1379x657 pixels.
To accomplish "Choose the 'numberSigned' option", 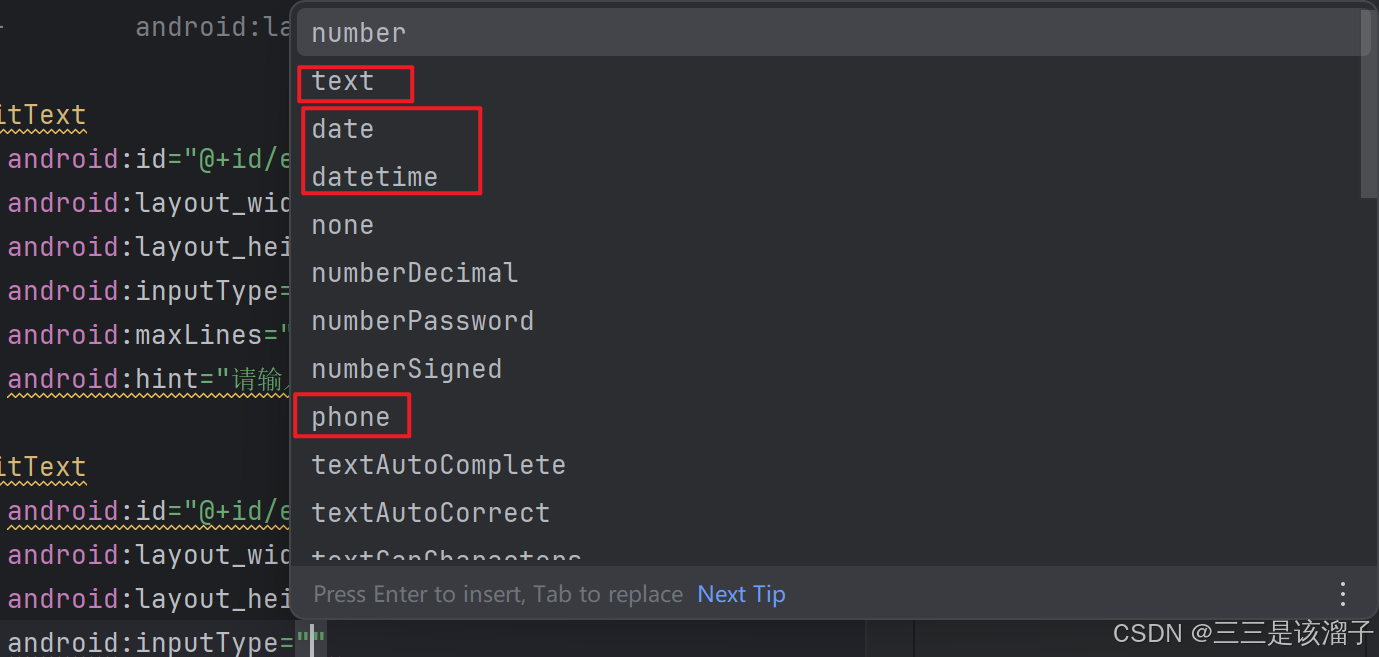I will [406, 369].
